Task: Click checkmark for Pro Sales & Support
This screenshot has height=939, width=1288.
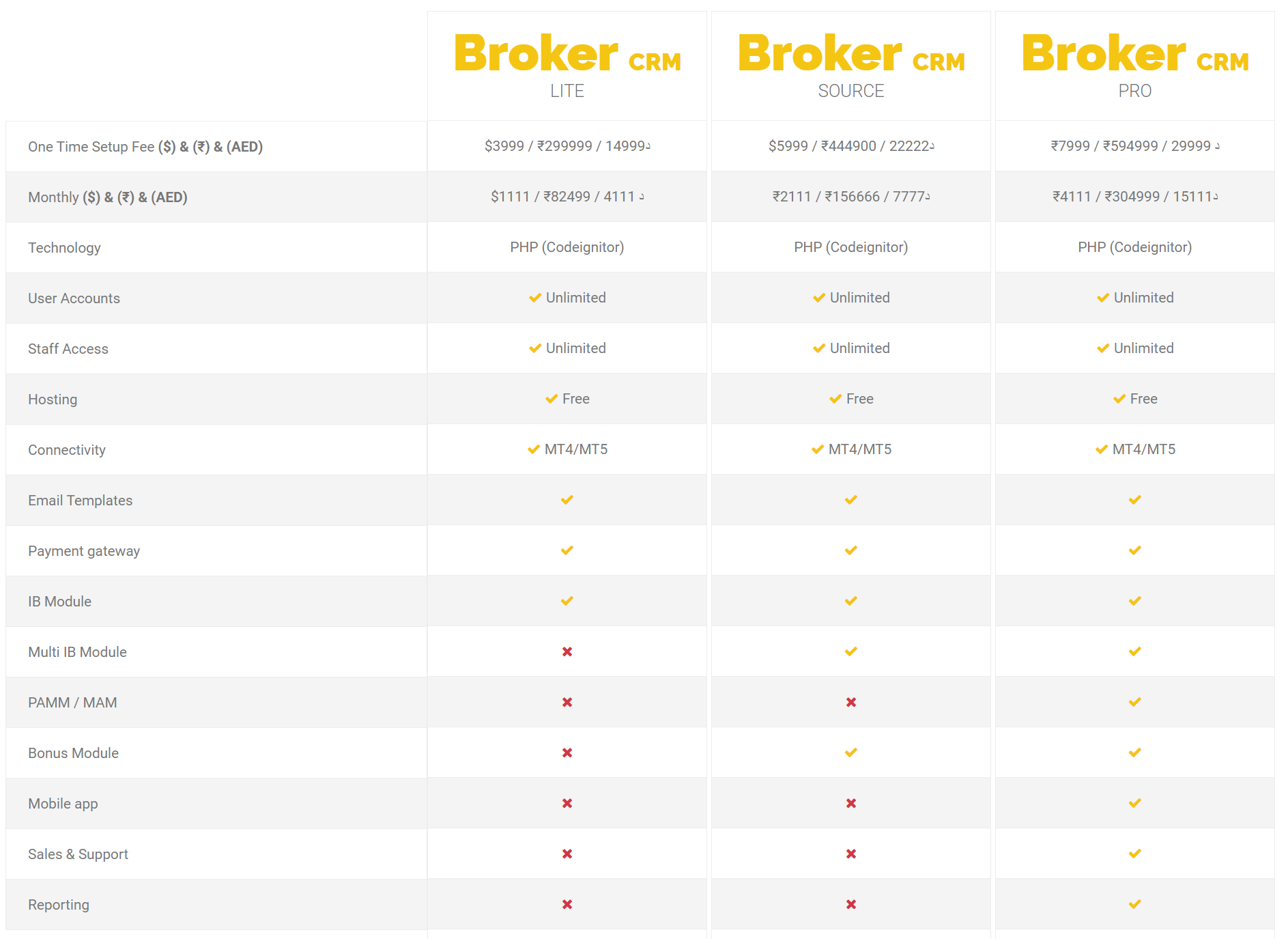Action: (1135, 854)
